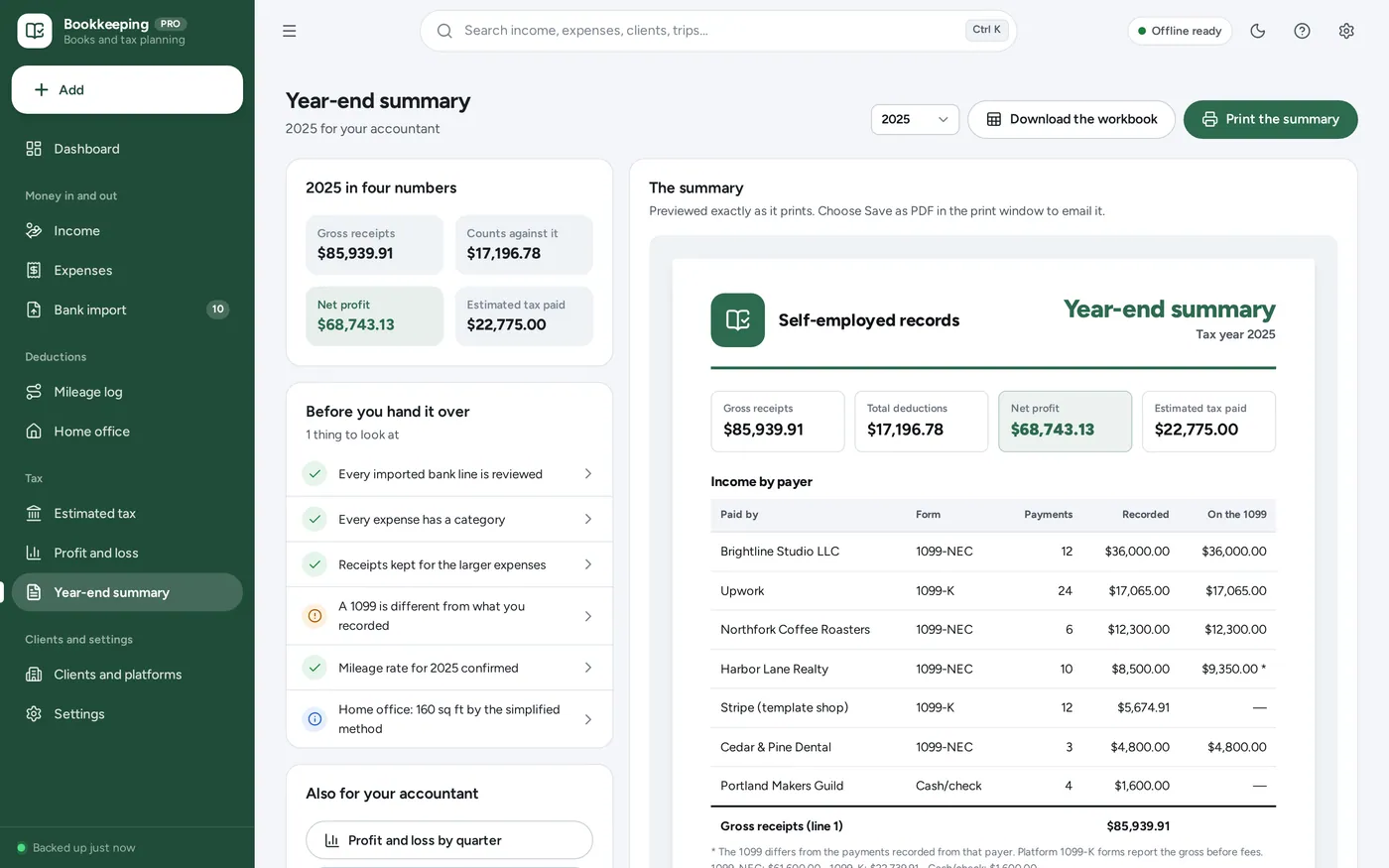
Task: Click Download the workbook button
Action: pyautogui.click(x=1072, y=119)
